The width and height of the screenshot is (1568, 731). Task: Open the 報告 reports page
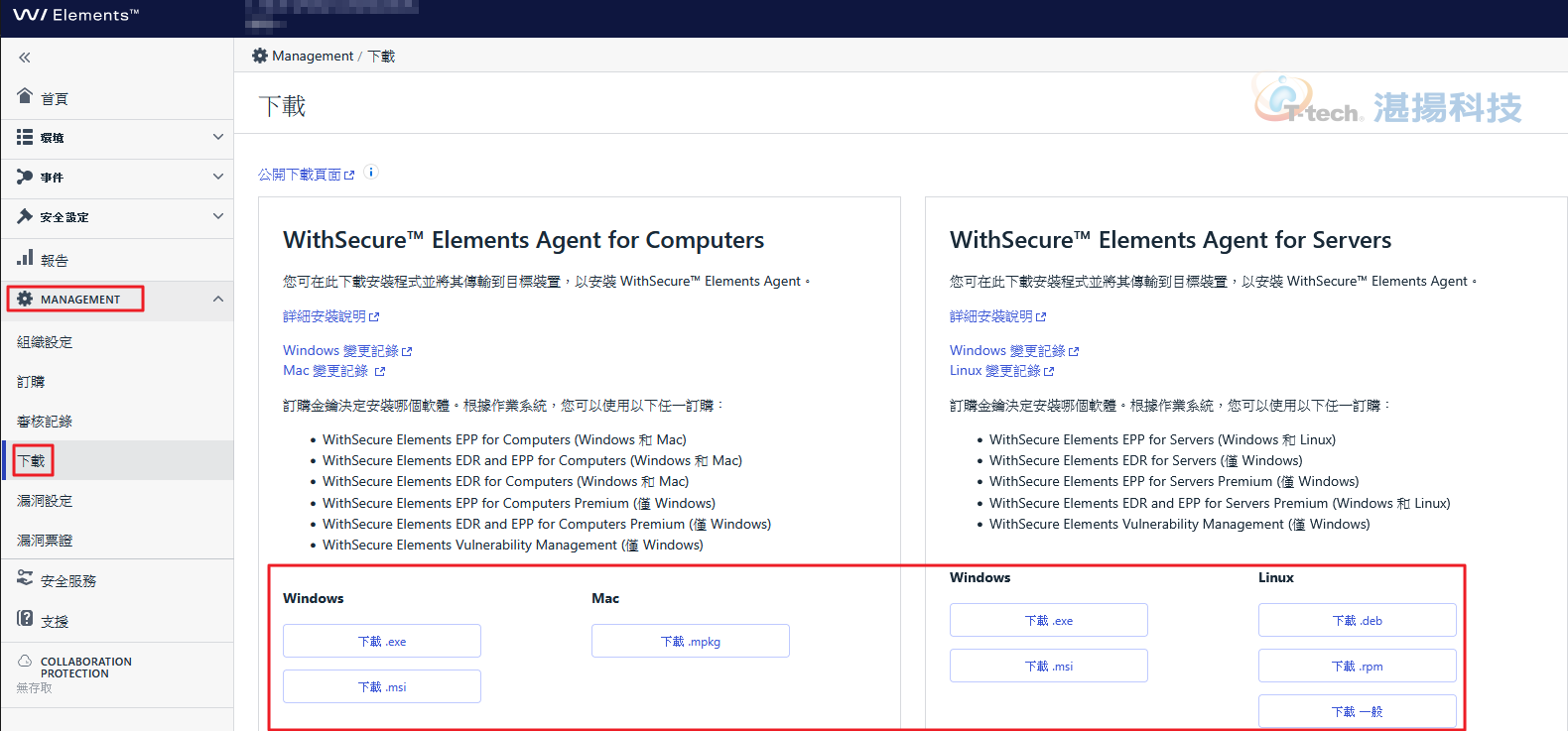pyautogui.click(x=55, y=260)
